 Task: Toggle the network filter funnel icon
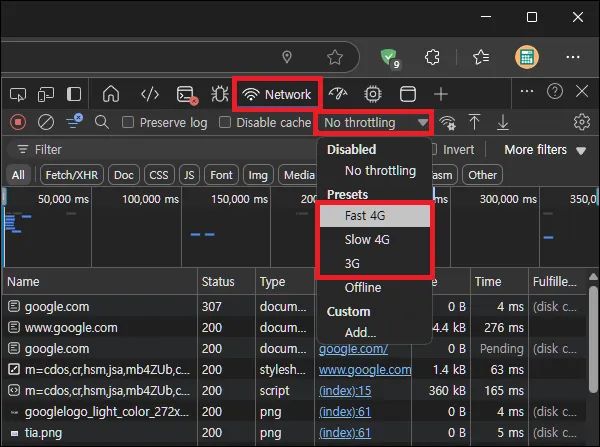74,121
